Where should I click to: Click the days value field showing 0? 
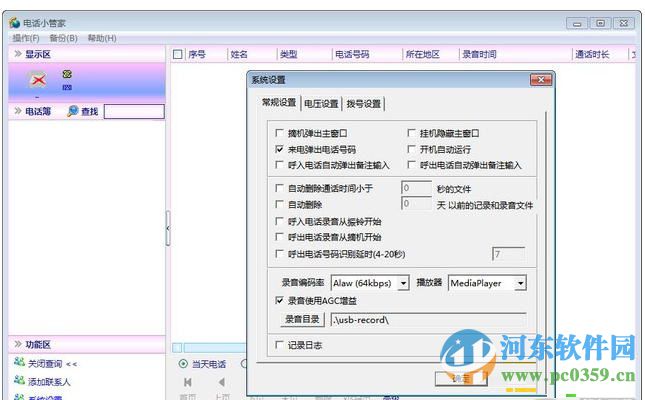(416, 203)
